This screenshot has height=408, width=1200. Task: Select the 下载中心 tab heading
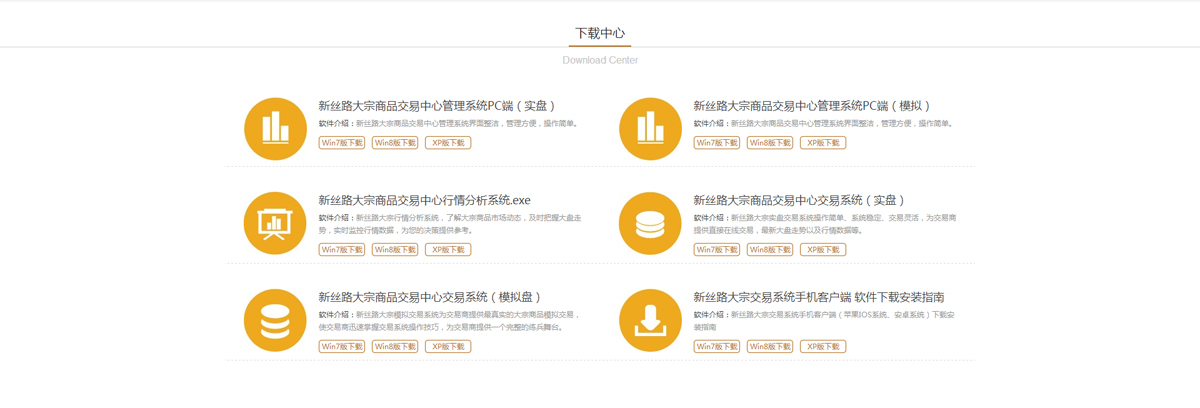tap(600, 33)
